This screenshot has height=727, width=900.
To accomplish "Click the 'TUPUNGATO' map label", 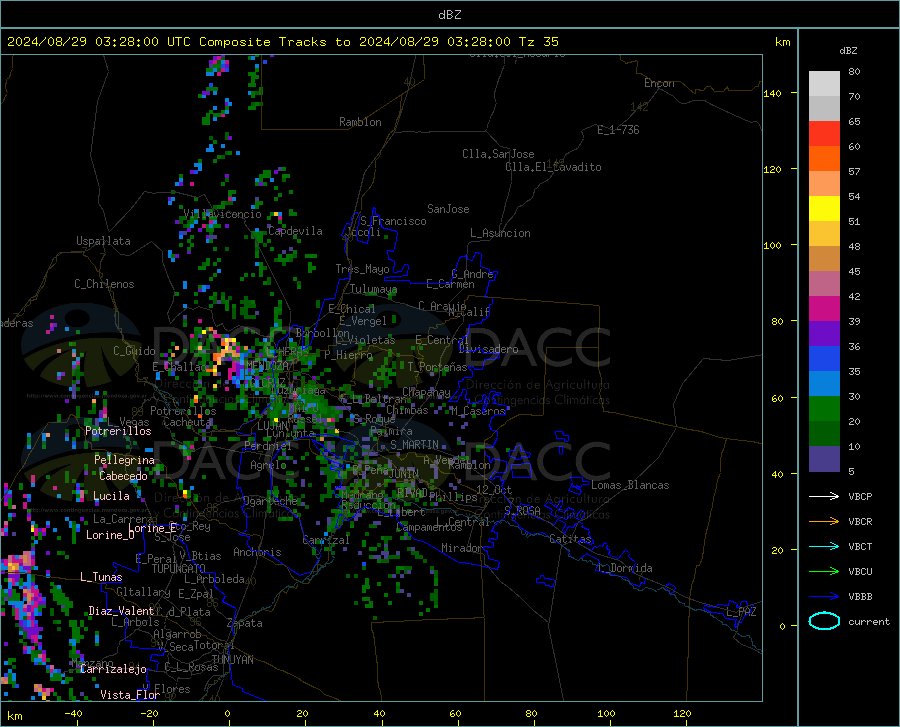I will (179, 569).
